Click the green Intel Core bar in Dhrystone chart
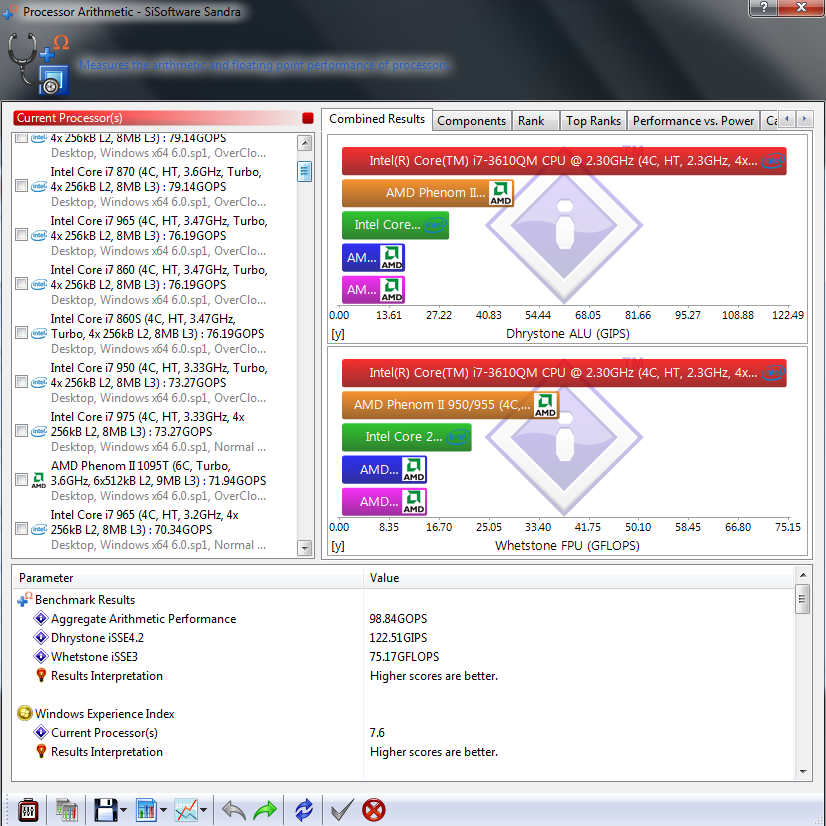The image size is (826, 826). pyautogui.click(x=396, y=225)
